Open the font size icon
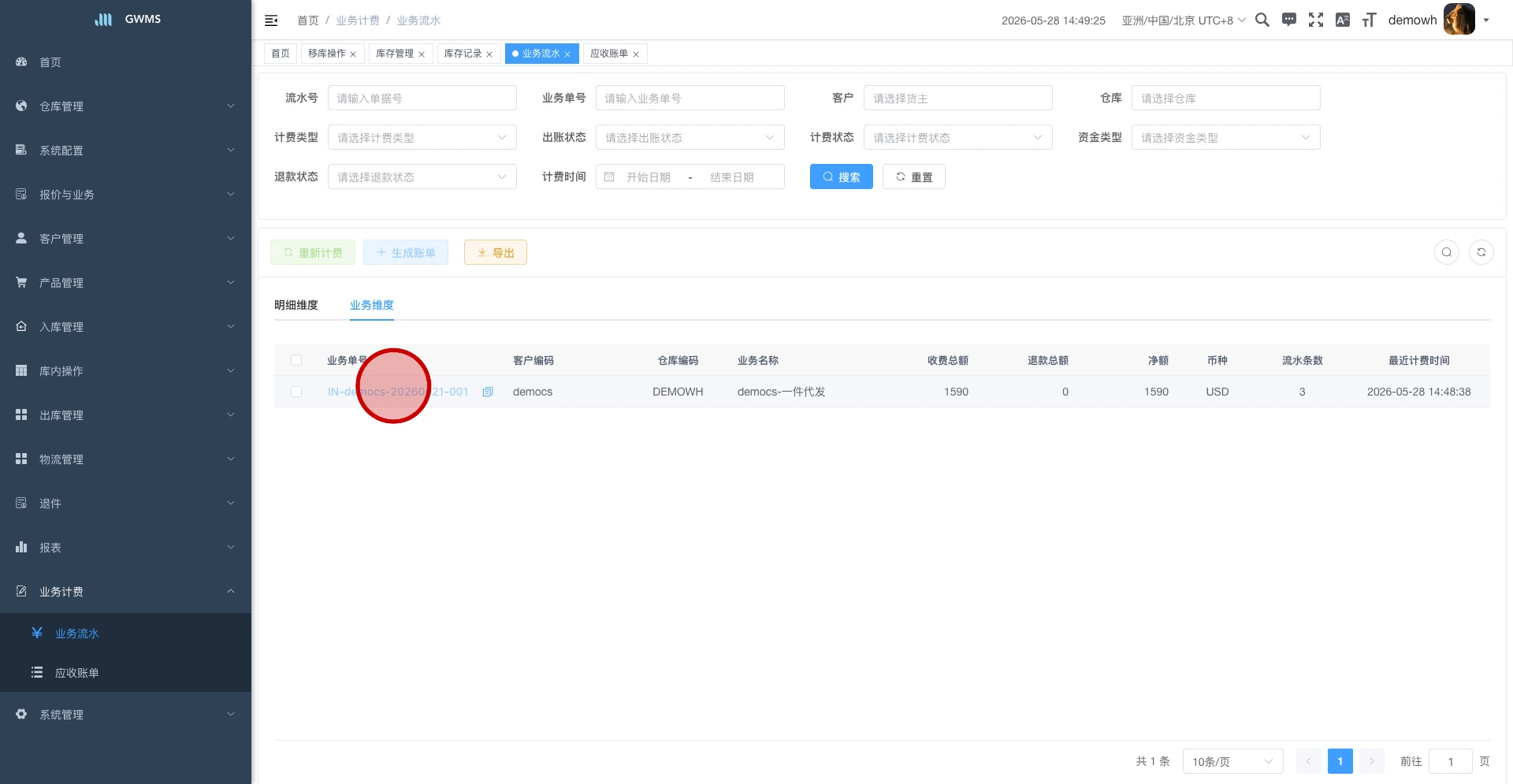Viewport: 1513px width, 784px height. (1370, 20)
